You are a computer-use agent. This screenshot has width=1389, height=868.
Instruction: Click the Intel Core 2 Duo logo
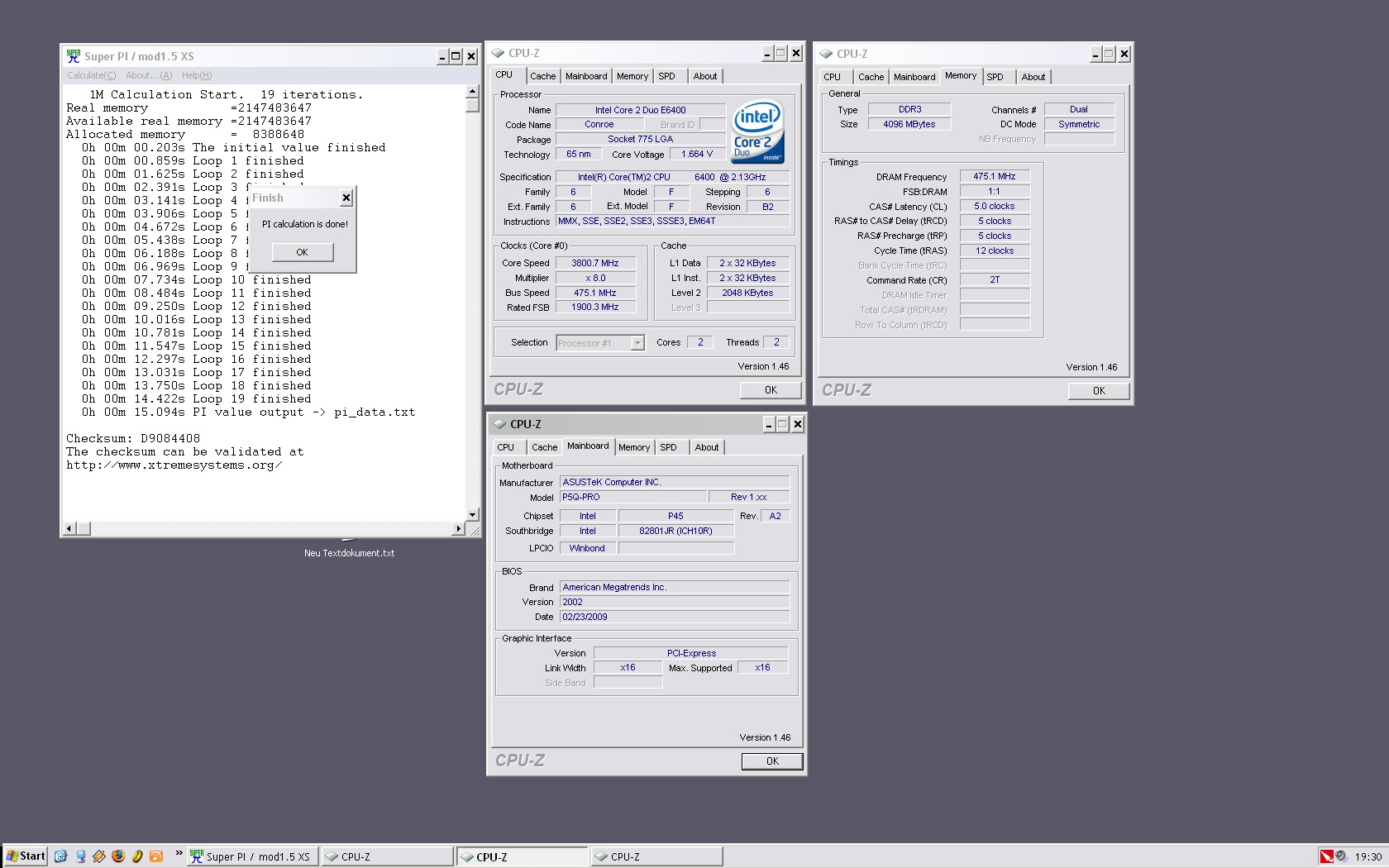(757, 132)
